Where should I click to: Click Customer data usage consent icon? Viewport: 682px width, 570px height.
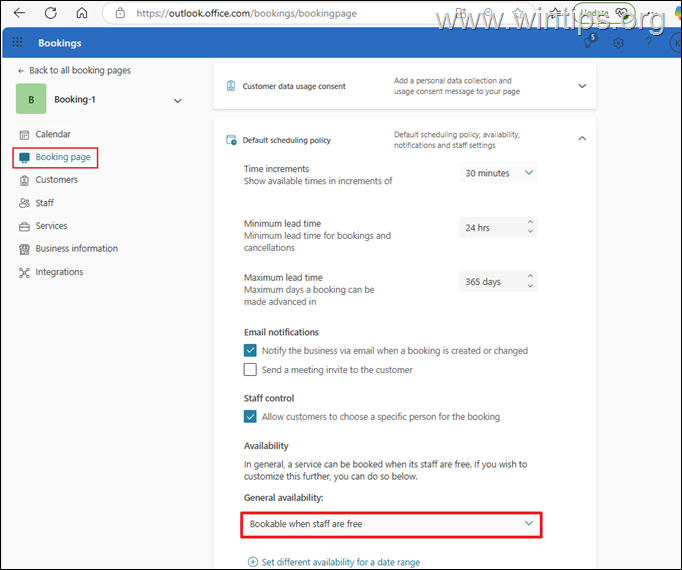pos(231,86)
